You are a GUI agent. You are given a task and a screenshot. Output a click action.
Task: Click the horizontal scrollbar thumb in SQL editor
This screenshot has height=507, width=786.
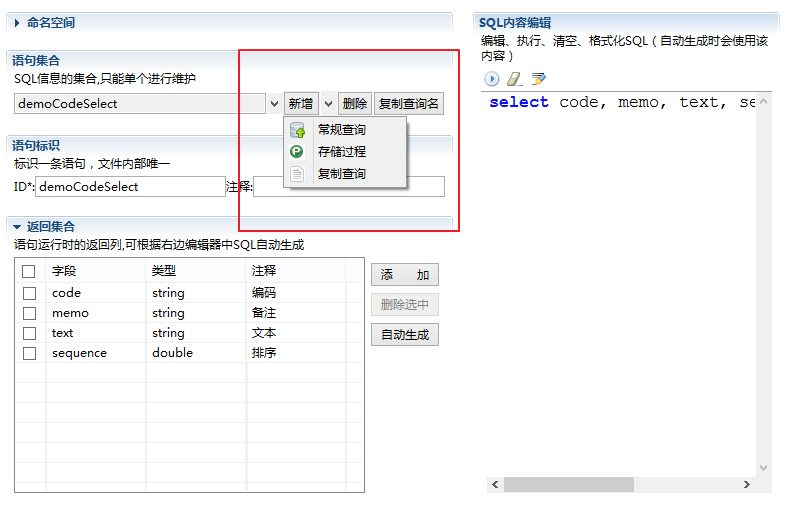[569, 484]
